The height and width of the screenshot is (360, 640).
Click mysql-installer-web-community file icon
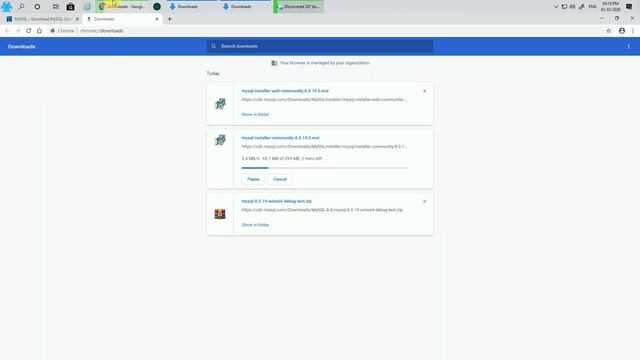click(220, 104)
